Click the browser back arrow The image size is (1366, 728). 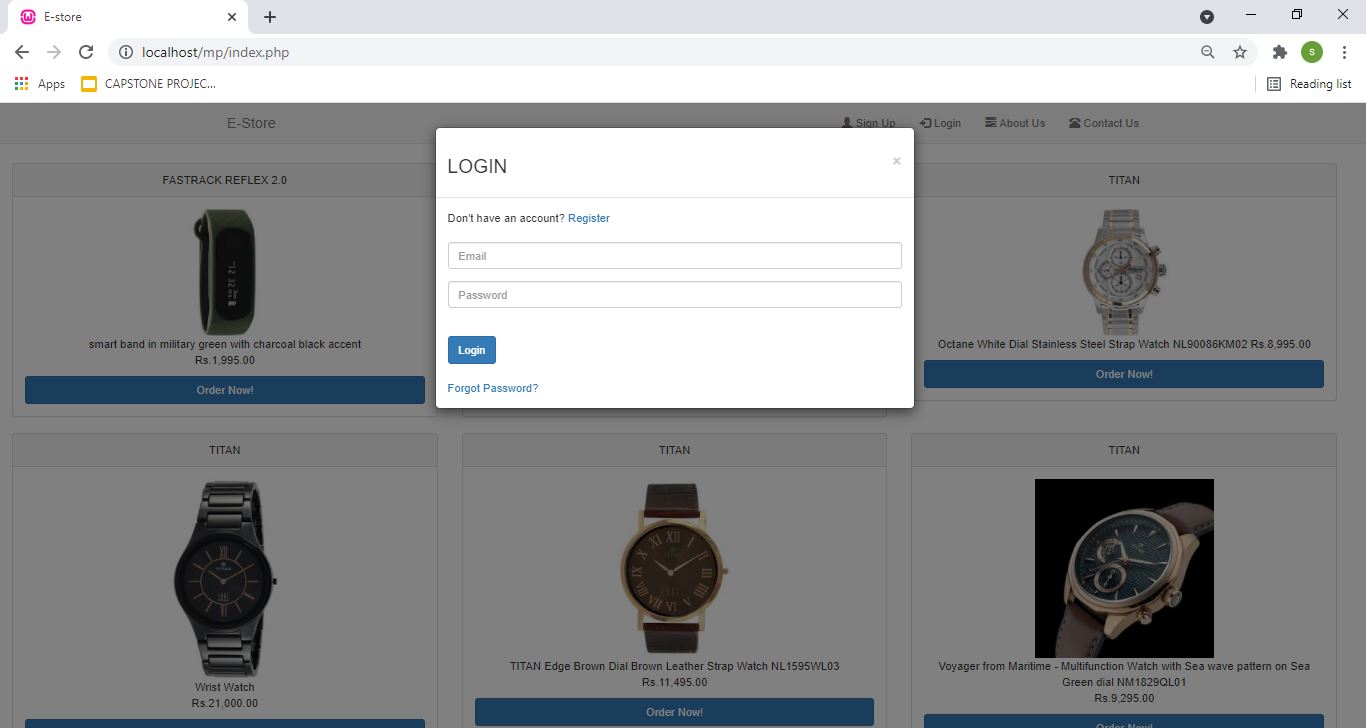(x=22, y=52)
